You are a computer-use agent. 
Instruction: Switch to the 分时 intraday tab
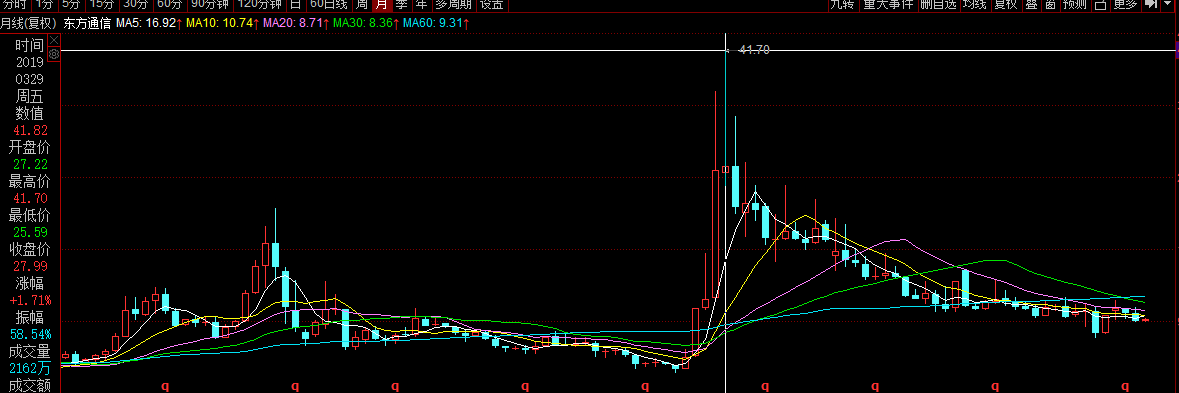pyautogui.click(x=15, y=5)
